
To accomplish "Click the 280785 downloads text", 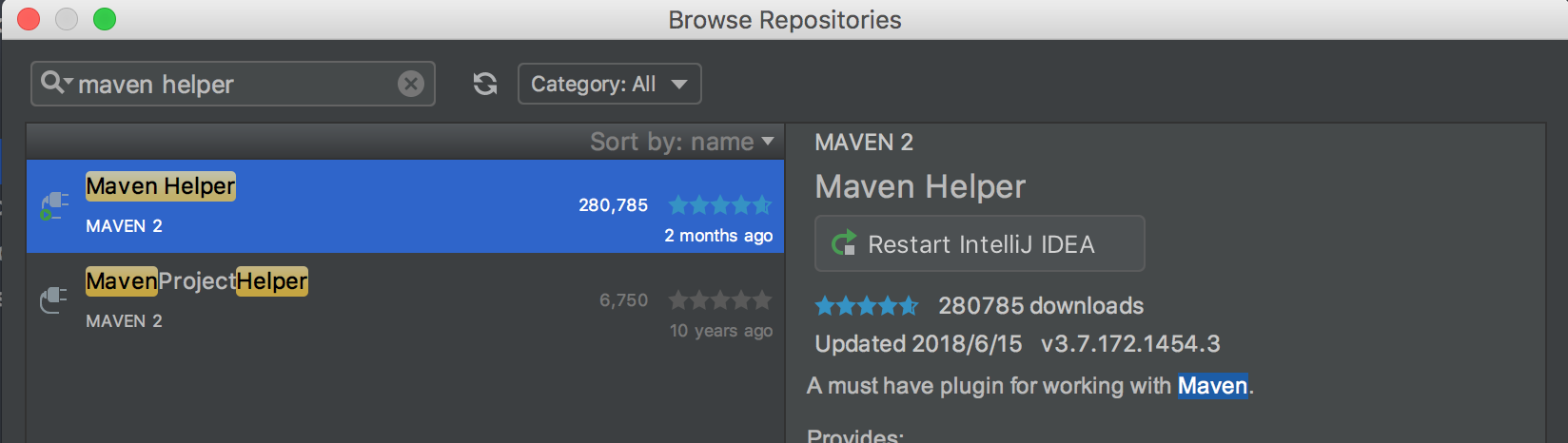I will pos(1041,305).
